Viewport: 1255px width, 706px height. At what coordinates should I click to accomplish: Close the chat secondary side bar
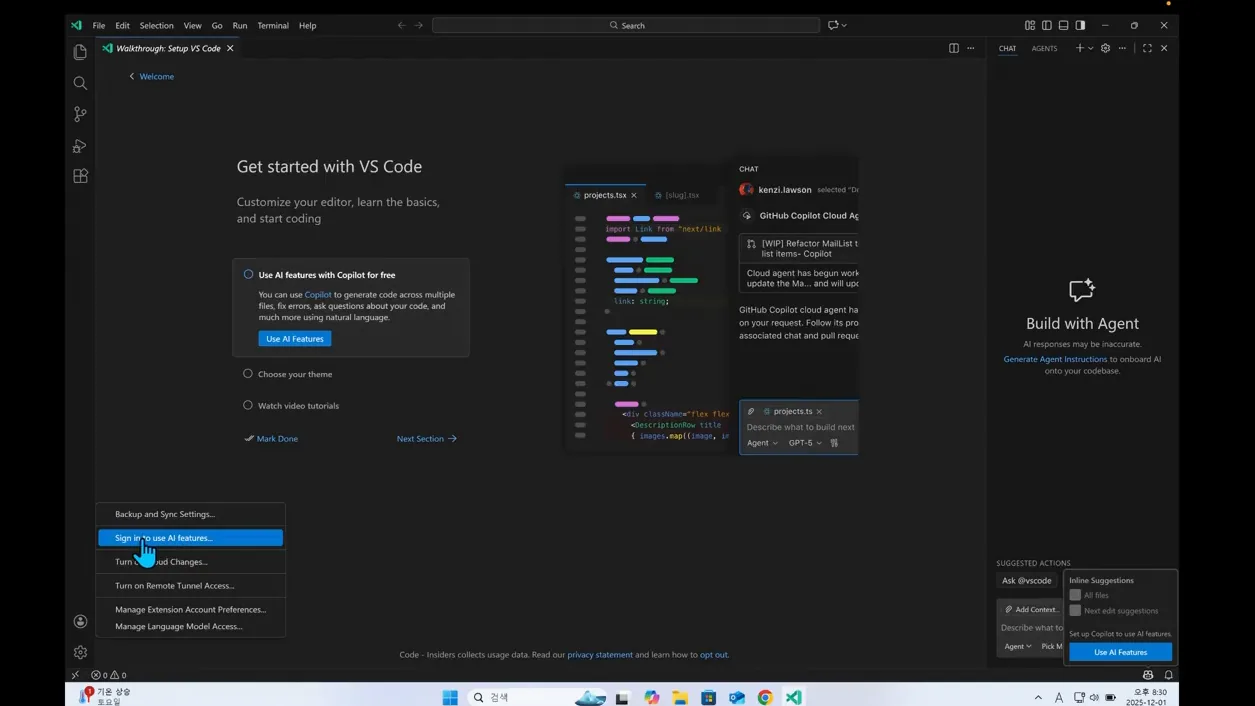pyautogui.click(x=1164, y=48)
